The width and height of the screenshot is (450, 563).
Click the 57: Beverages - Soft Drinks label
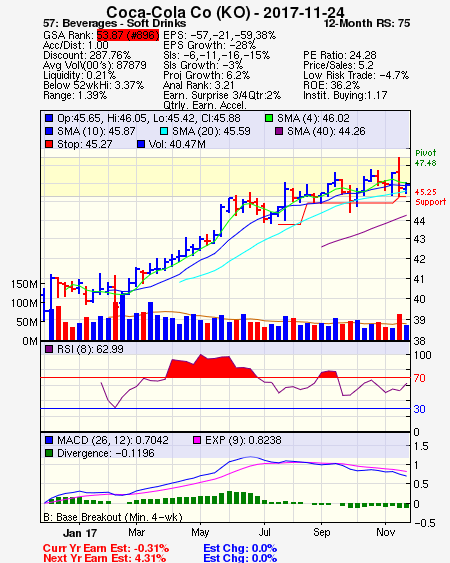115,23
